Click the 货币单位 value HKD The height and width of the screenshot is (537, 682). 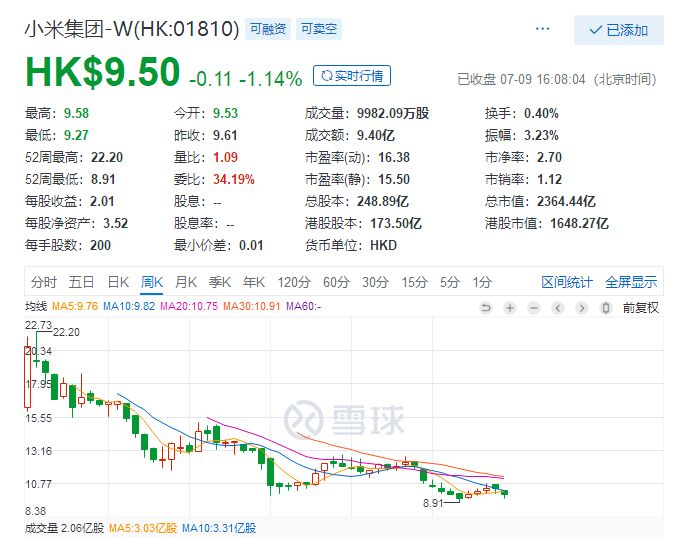(384, 245)
